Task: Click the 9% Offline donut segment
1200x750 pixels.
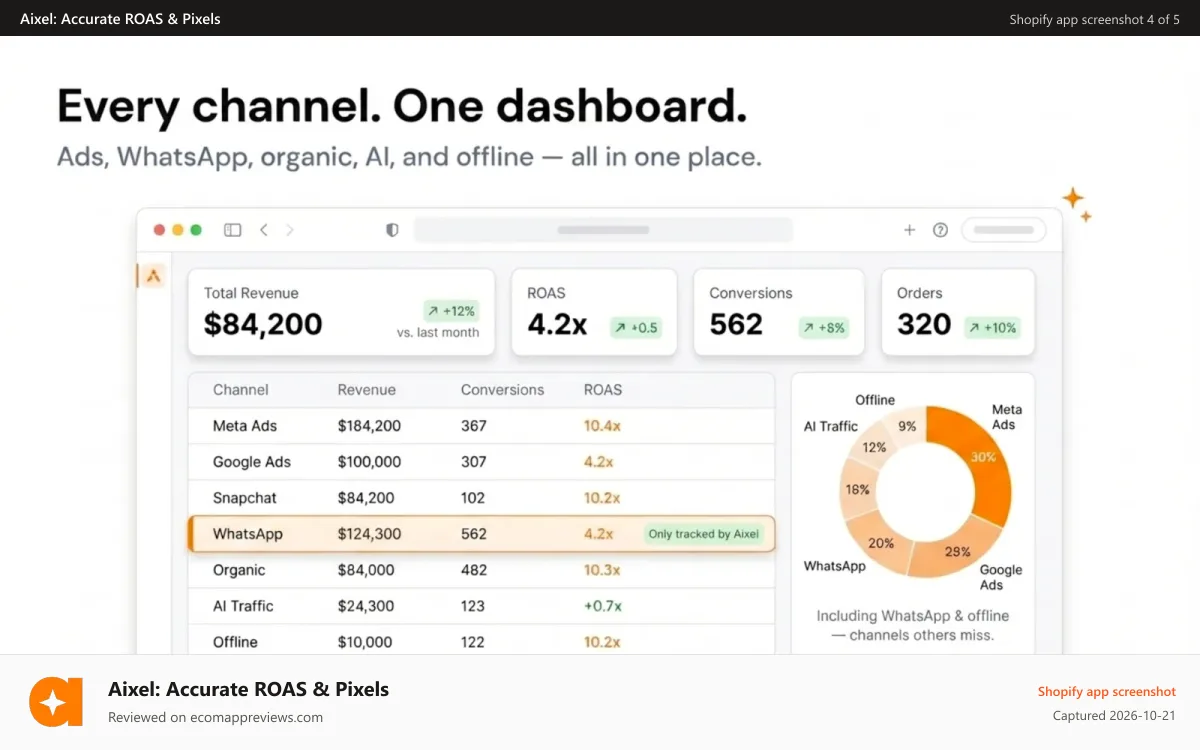Action: [x=907, y=426]
